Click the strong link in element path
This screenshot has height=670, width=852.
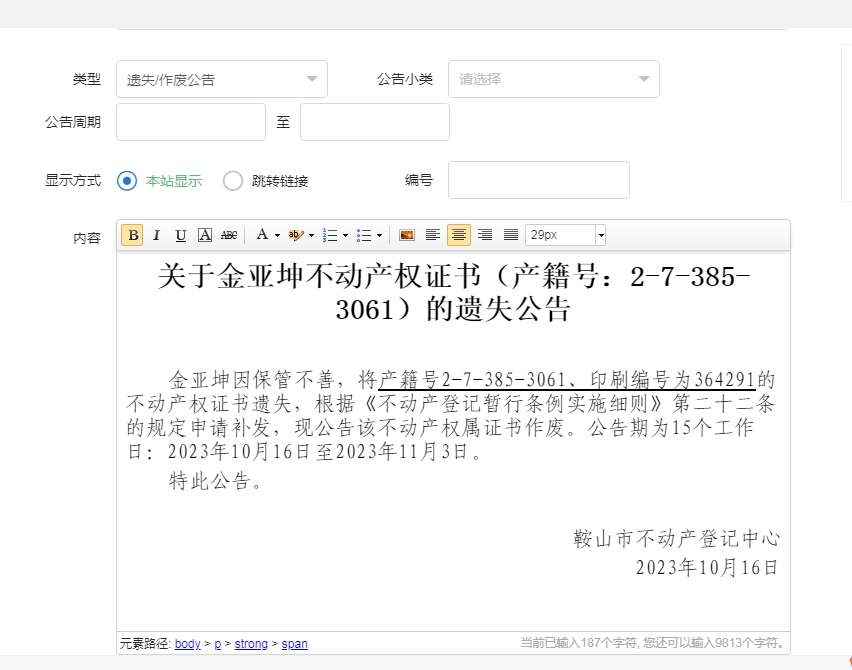pos(251,643)
